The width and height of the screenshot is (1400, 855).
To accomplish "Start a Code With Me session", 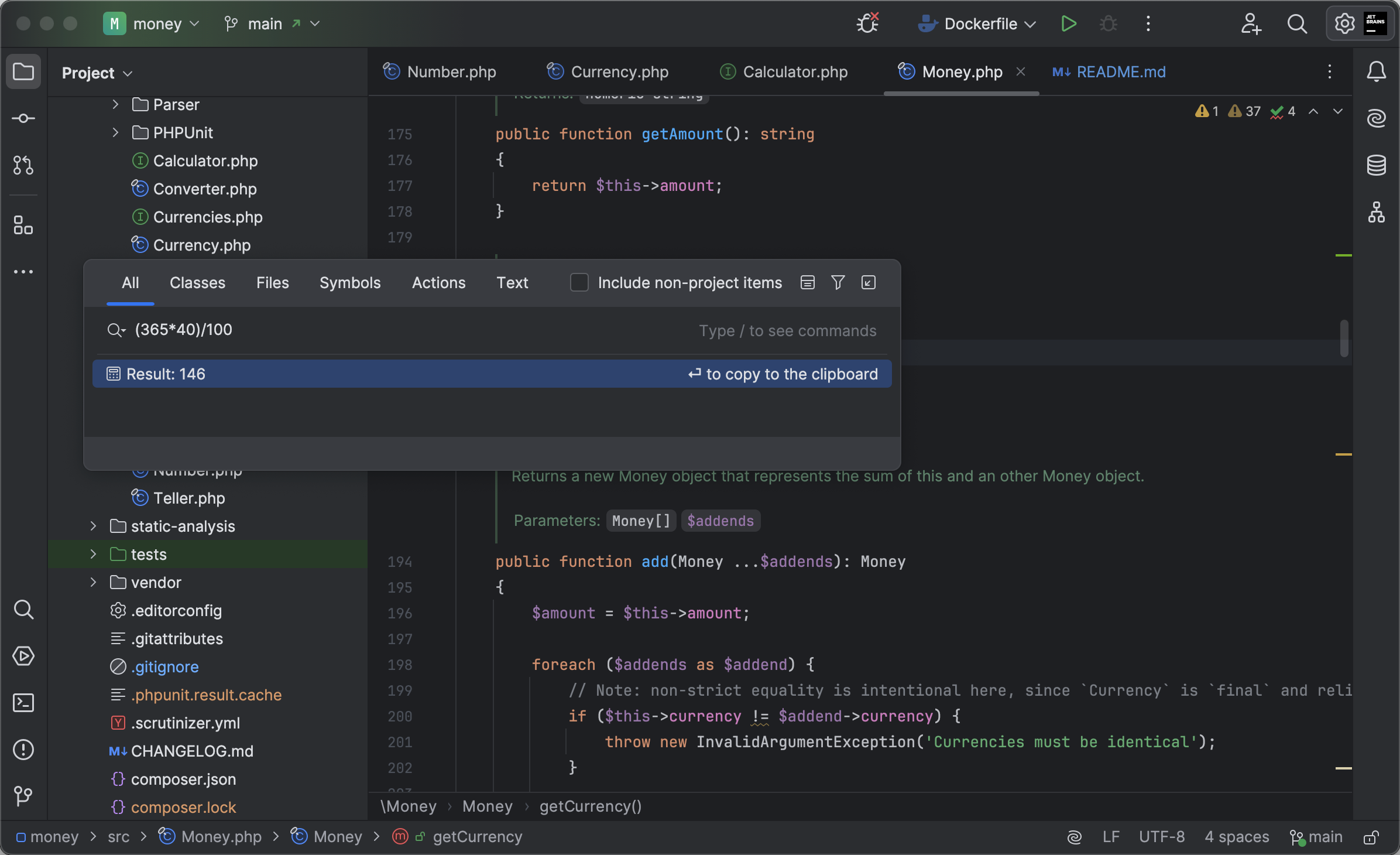I will (1251, 23).
